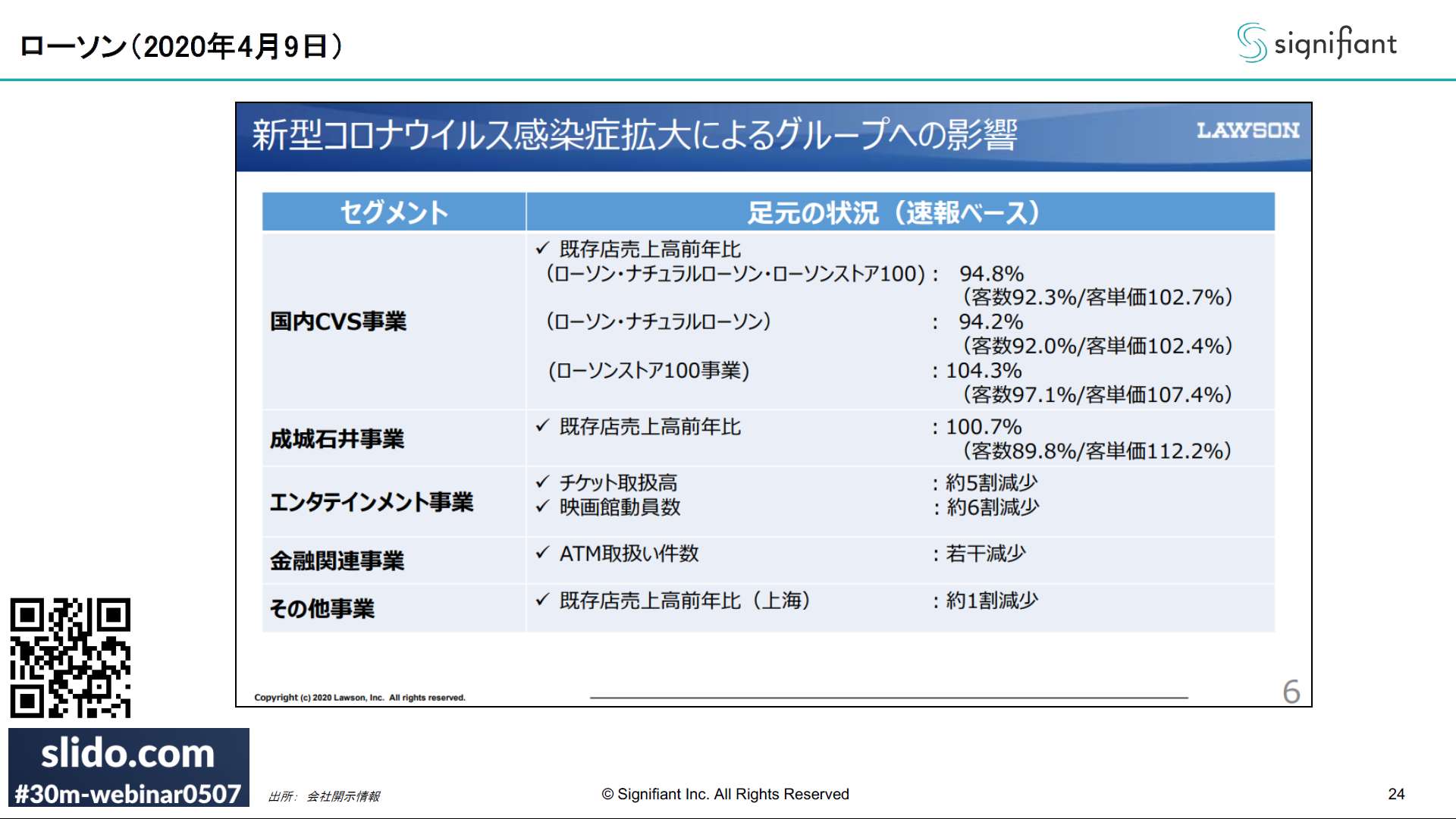The height and width of the screenshot is (819, 1456).
Task: Click the Signifiant logo icon
Action: tap(1252, 42)
